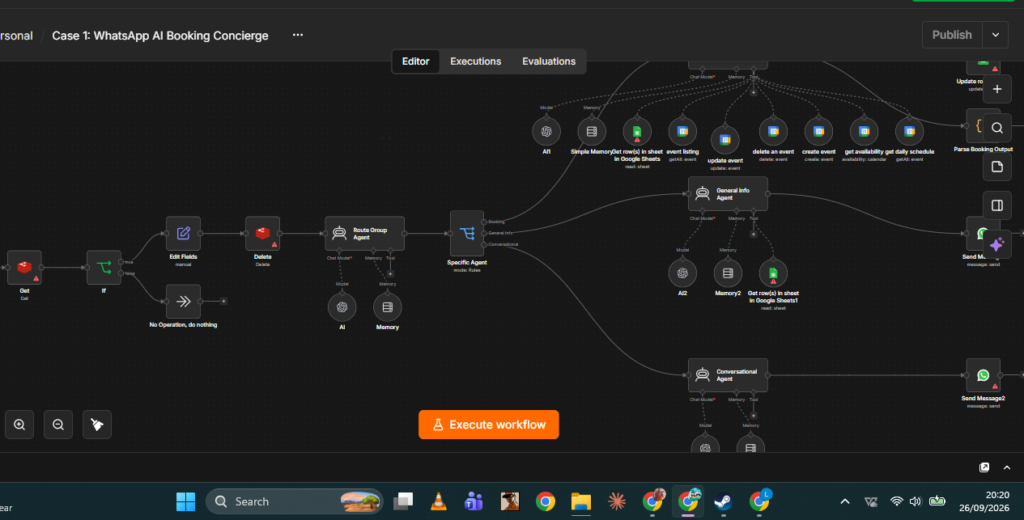Click the workflow title Case 1: WhatsApp AI Booking Concierge

pos(160,36)
